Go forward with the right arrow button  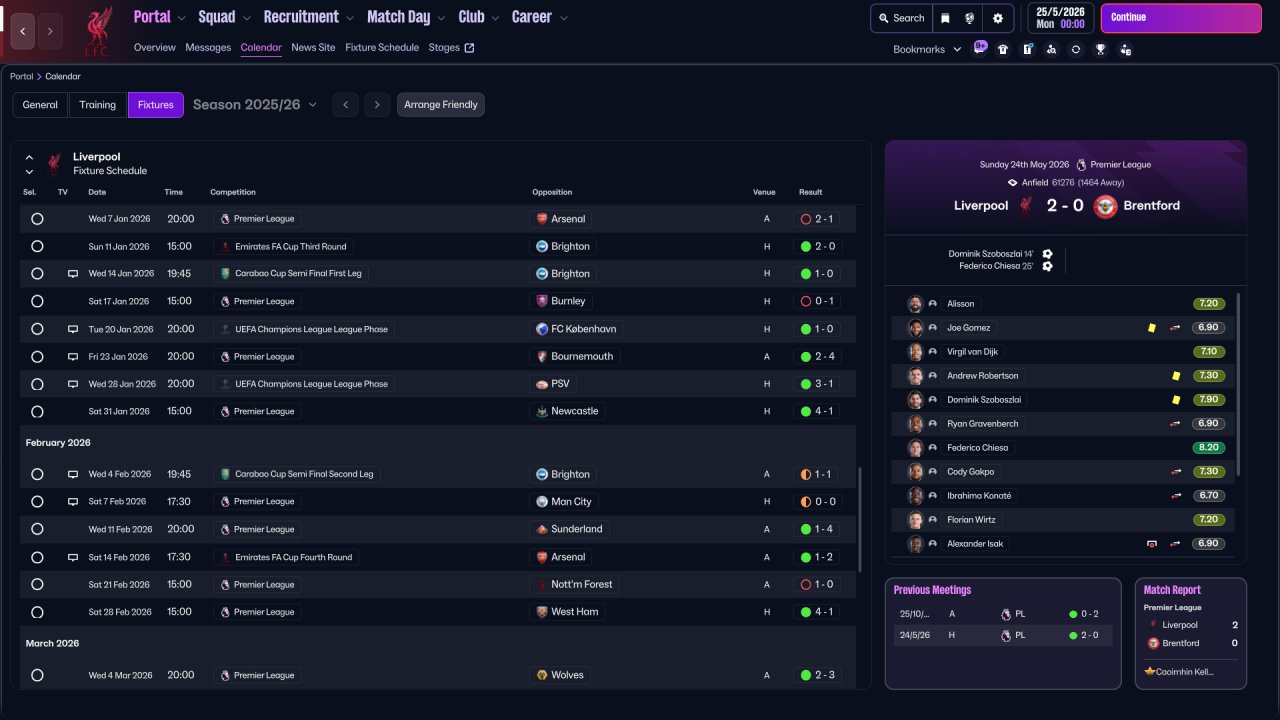pos(50,31)
